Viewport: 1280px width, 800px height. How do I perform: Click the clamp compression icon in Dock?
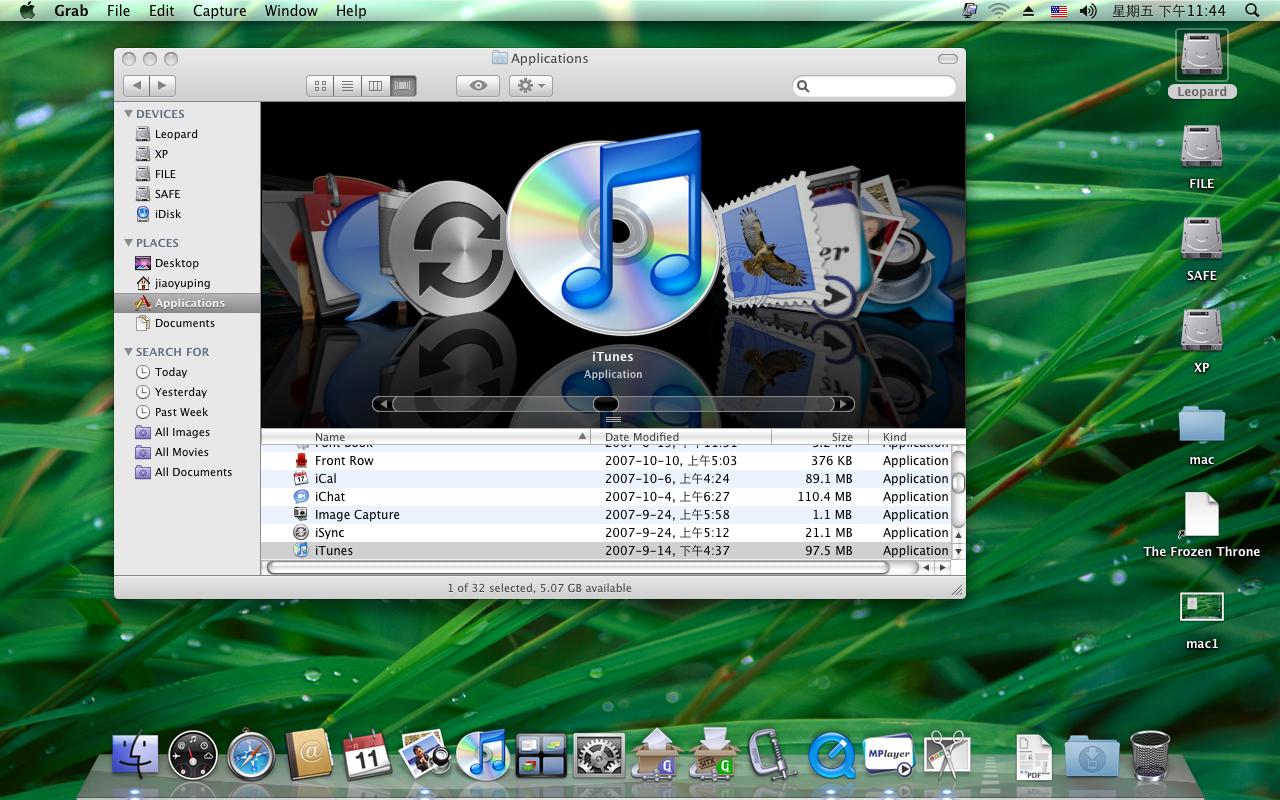pyautogui.click(x=772, y=755)
